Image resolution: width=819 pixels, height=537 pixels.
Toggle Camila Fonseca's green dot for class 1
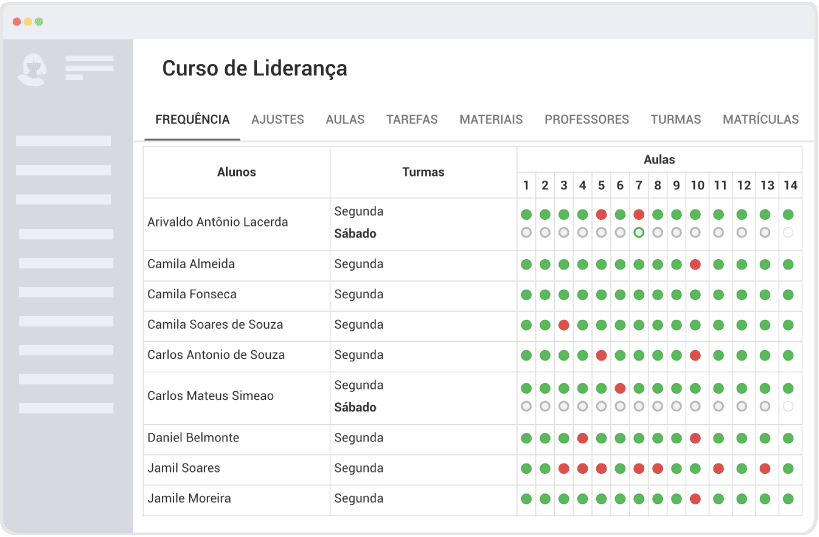click(x=526, y=295)
